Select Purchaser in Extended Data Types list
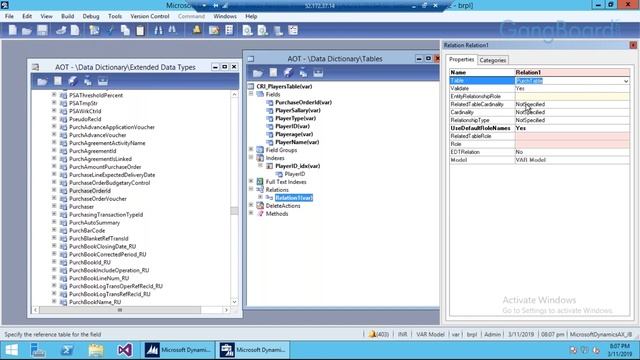 [x=81, y=207]
